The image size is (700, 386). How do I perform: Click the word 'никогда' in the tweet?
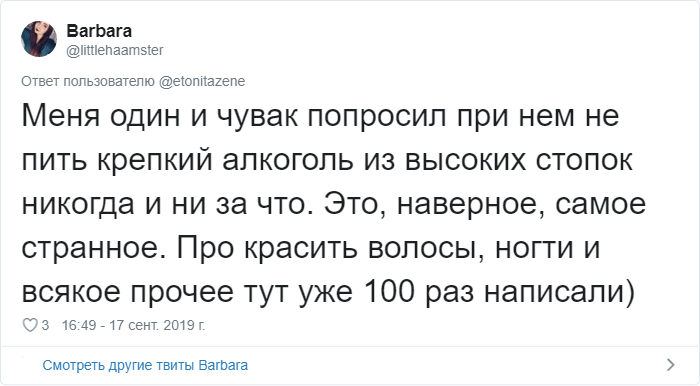click(x=78, y=203)
